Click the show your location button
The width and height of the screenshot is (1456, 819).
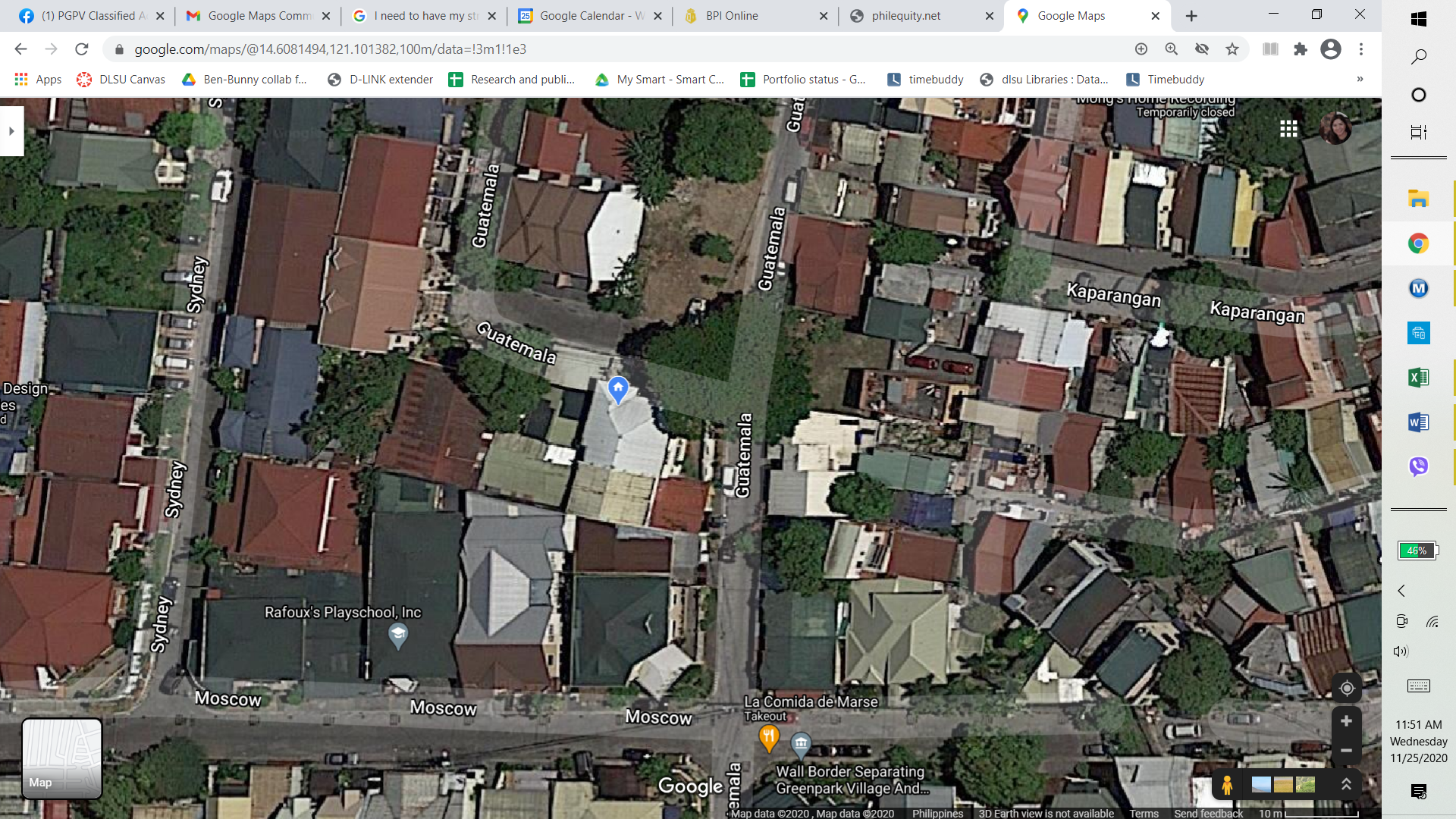(1346, 688)
